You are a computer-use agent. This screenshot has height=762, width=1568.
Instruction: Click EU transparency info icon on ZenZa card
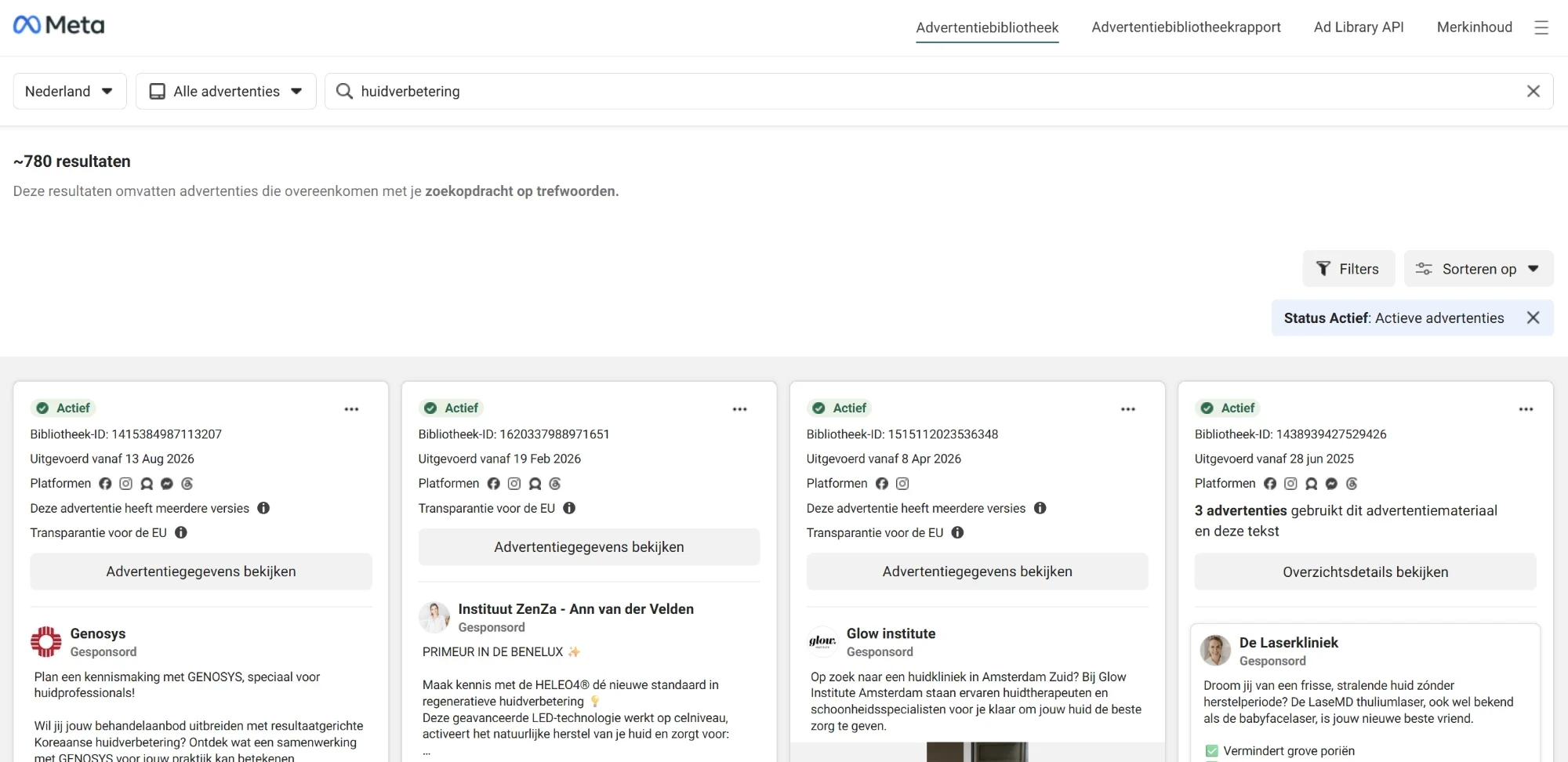[x=569, y=508]
